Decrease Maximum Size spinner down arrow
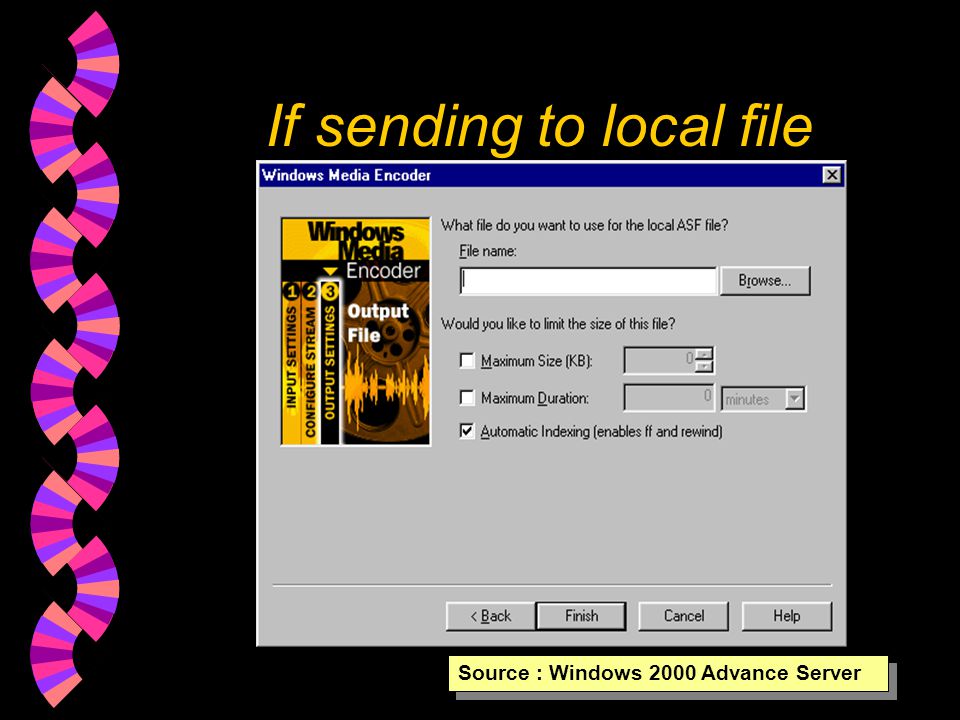Screen dimensions: 960x720 (704, 366)
